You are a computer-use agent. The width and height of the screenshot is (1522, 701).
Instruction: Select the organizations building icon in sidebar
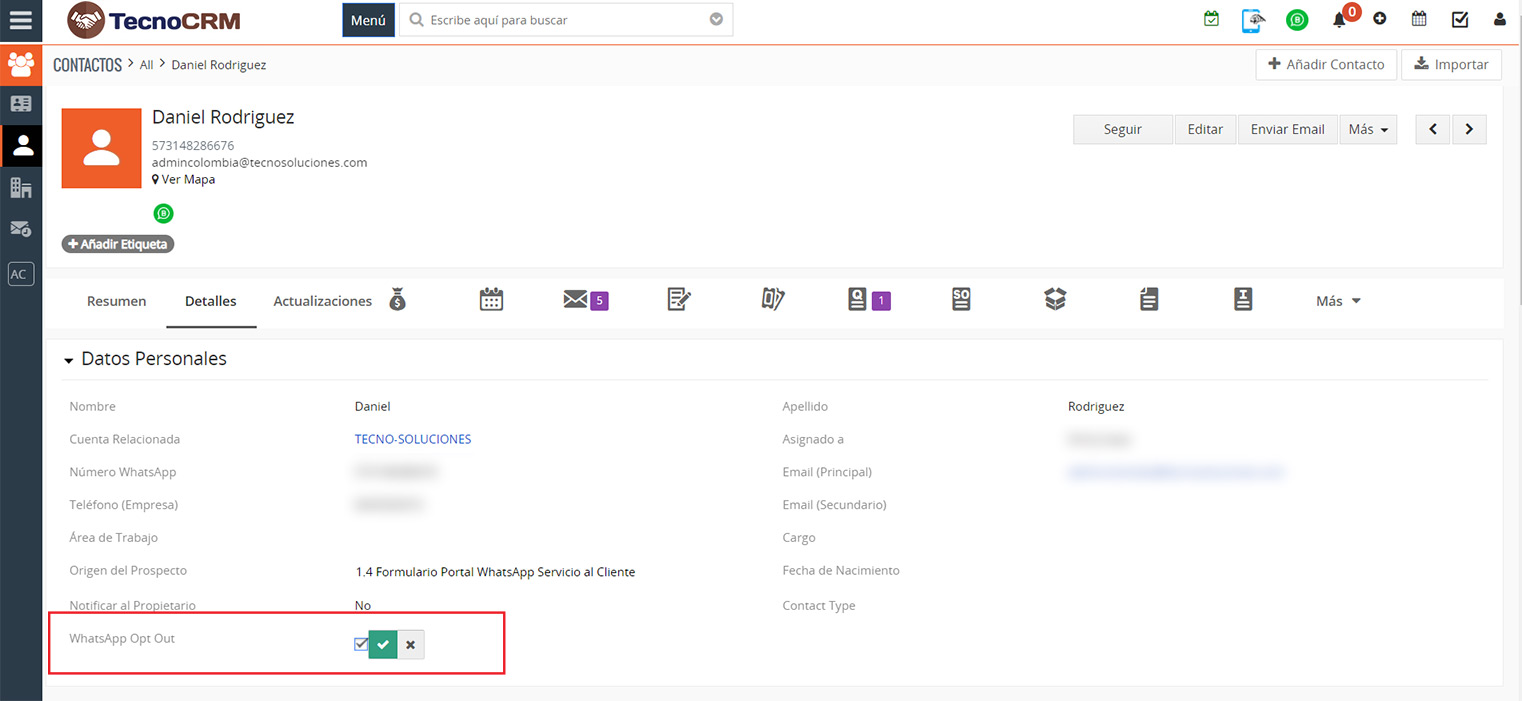[21, 187]
